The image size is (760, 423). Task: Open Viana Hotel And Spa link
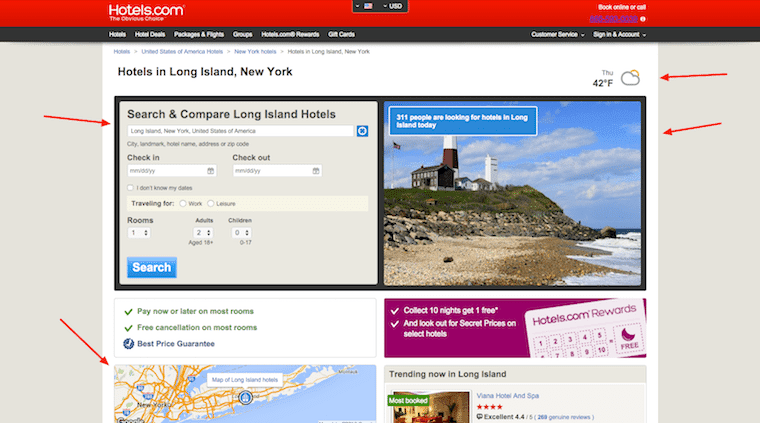[507, 396]
